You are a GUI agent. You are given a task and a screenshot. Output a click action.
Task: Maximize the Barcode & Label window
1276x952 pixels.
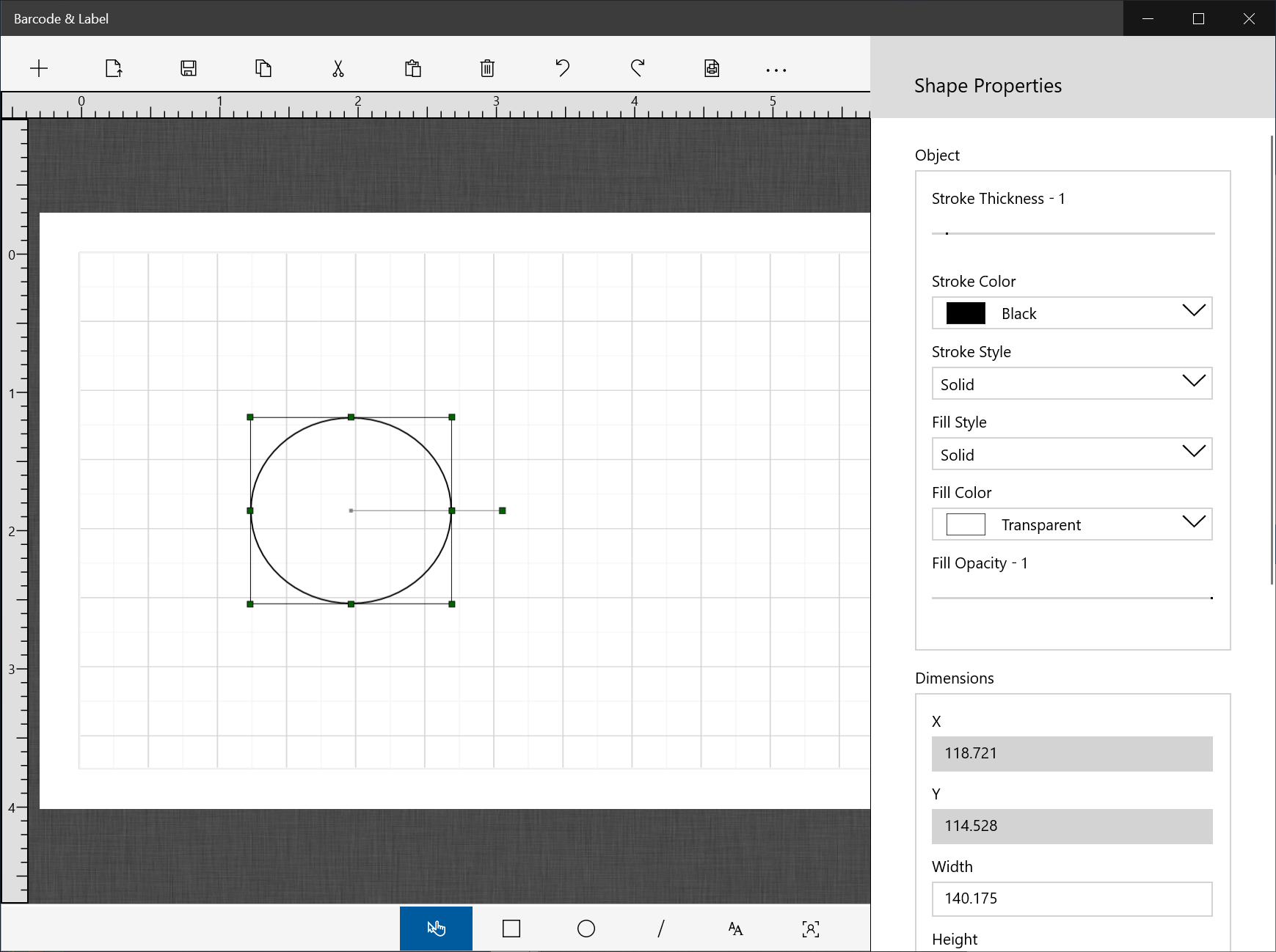click(1199, 18)
